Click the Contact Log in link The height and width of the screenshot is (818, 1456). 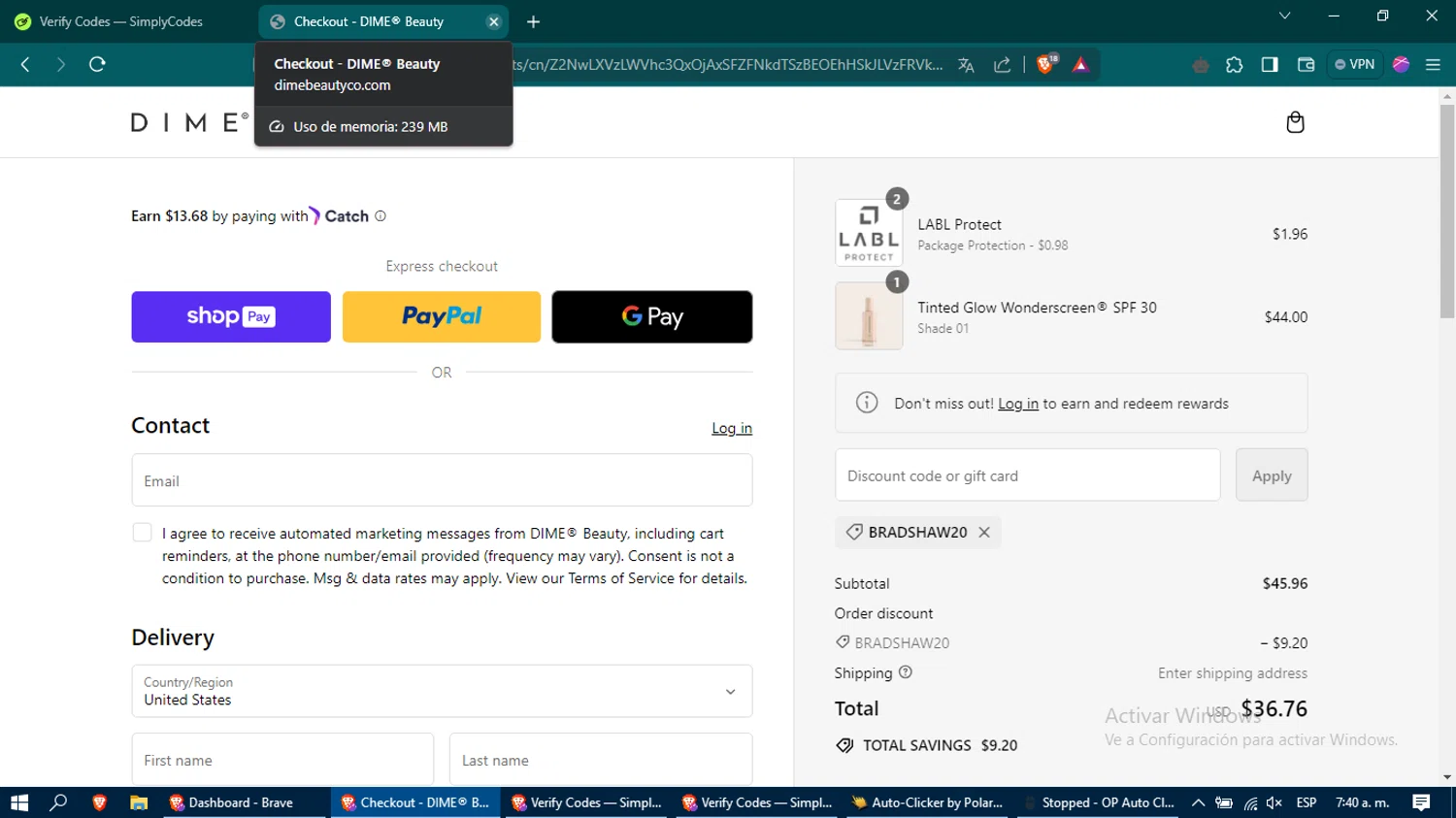coord(732,428)
